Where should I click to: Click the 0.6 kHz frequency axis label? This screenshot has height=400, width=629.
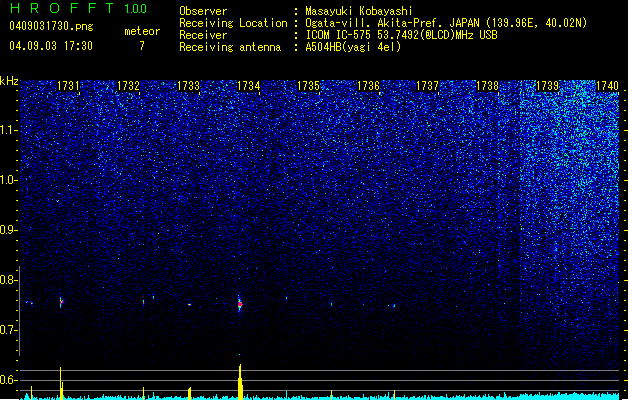pos(7,380)
